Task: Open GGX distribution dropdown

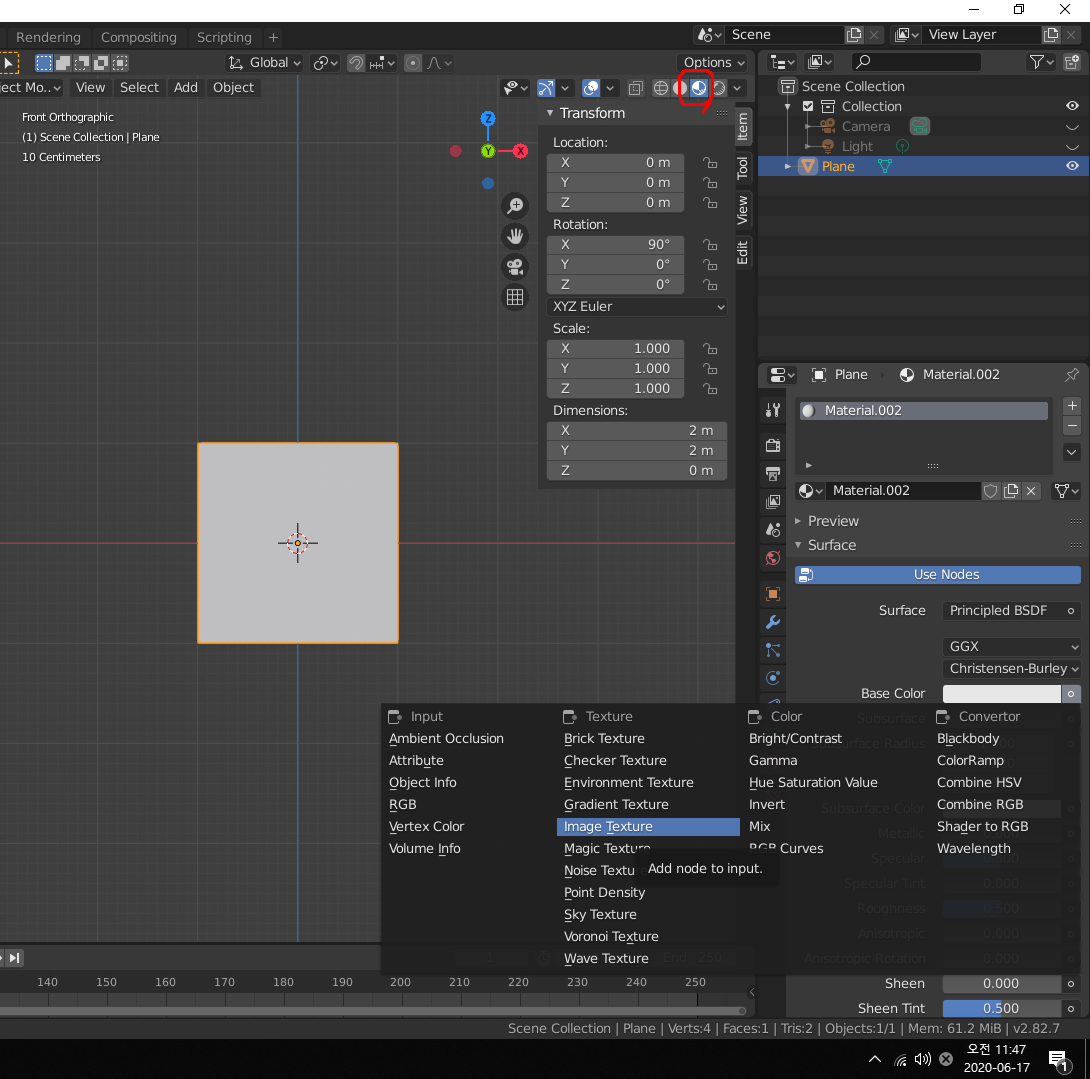Action: click(x=1012, y=647)
